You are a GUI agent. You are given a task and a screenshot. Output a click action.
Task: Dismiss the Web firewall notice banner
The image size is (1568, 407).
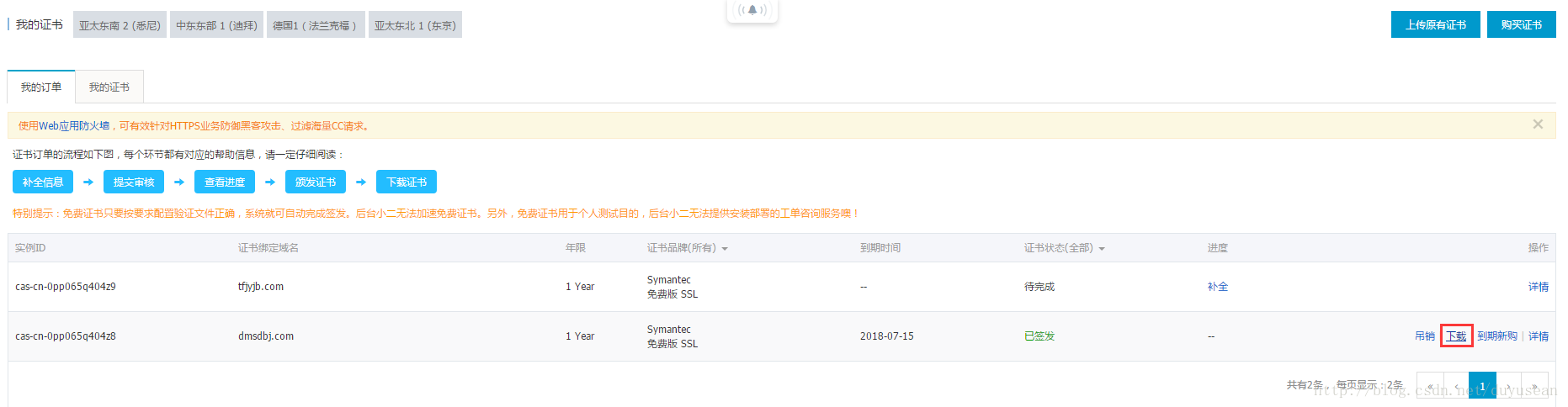click(1538, 124)
